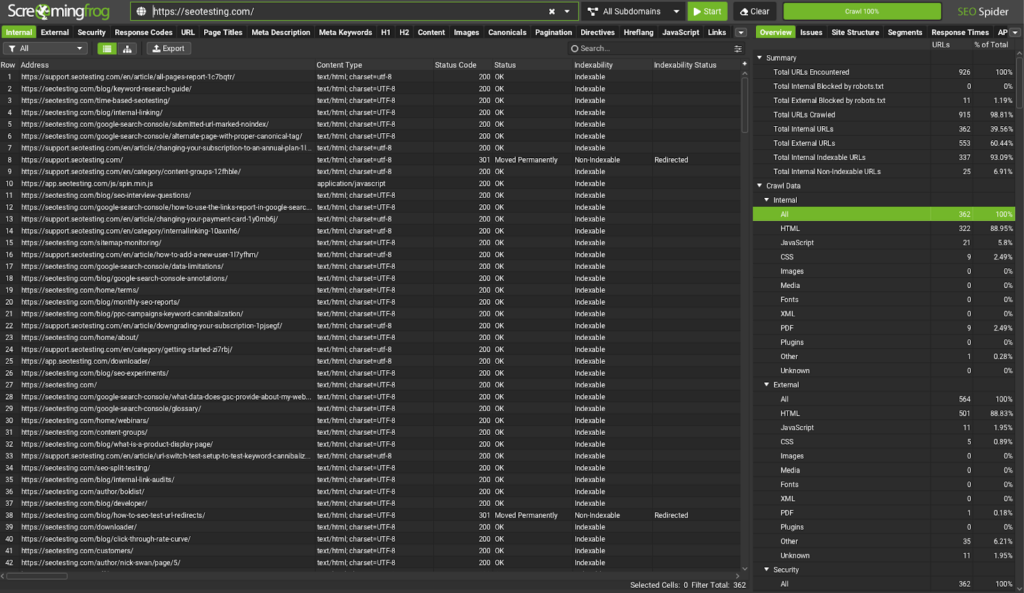Screen dimensions: 1024x593
Task: Open search filter options icon
Action: [x=737, y=48]
